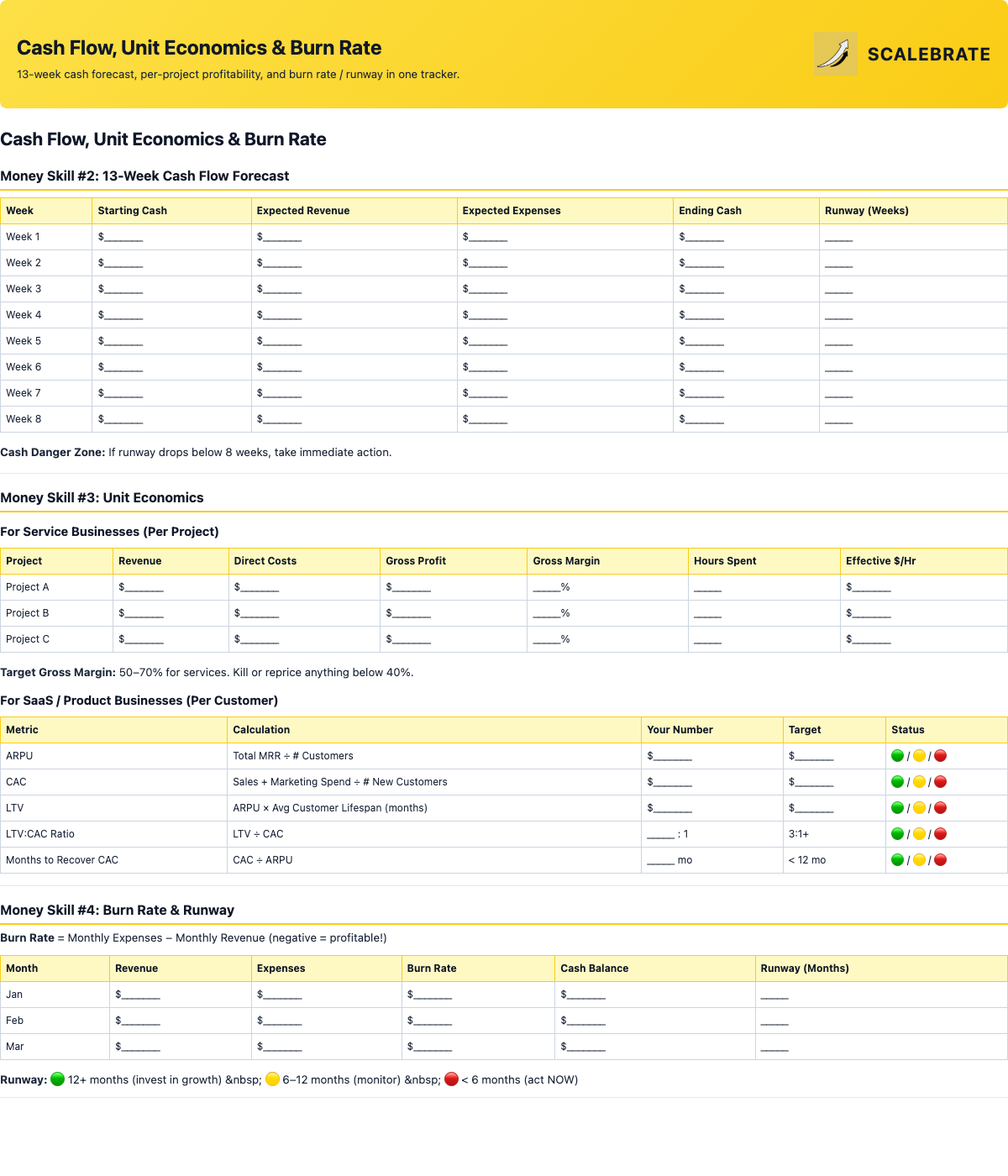1008x1176 pixels.
Task: Select yellow status dot in CAC row
Action: point(919,782)
